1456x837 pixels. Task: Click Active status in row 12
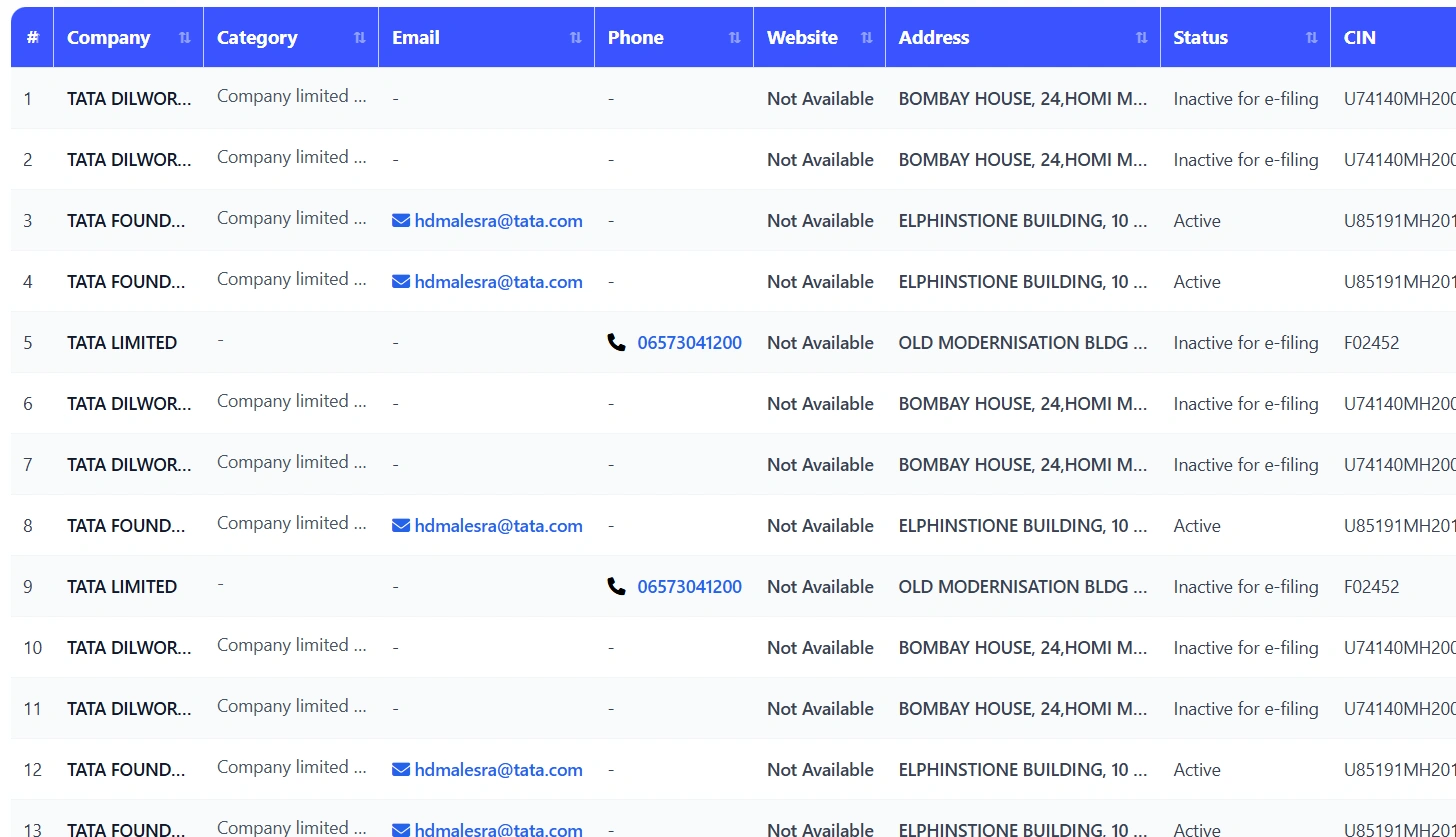point(1197,770)
